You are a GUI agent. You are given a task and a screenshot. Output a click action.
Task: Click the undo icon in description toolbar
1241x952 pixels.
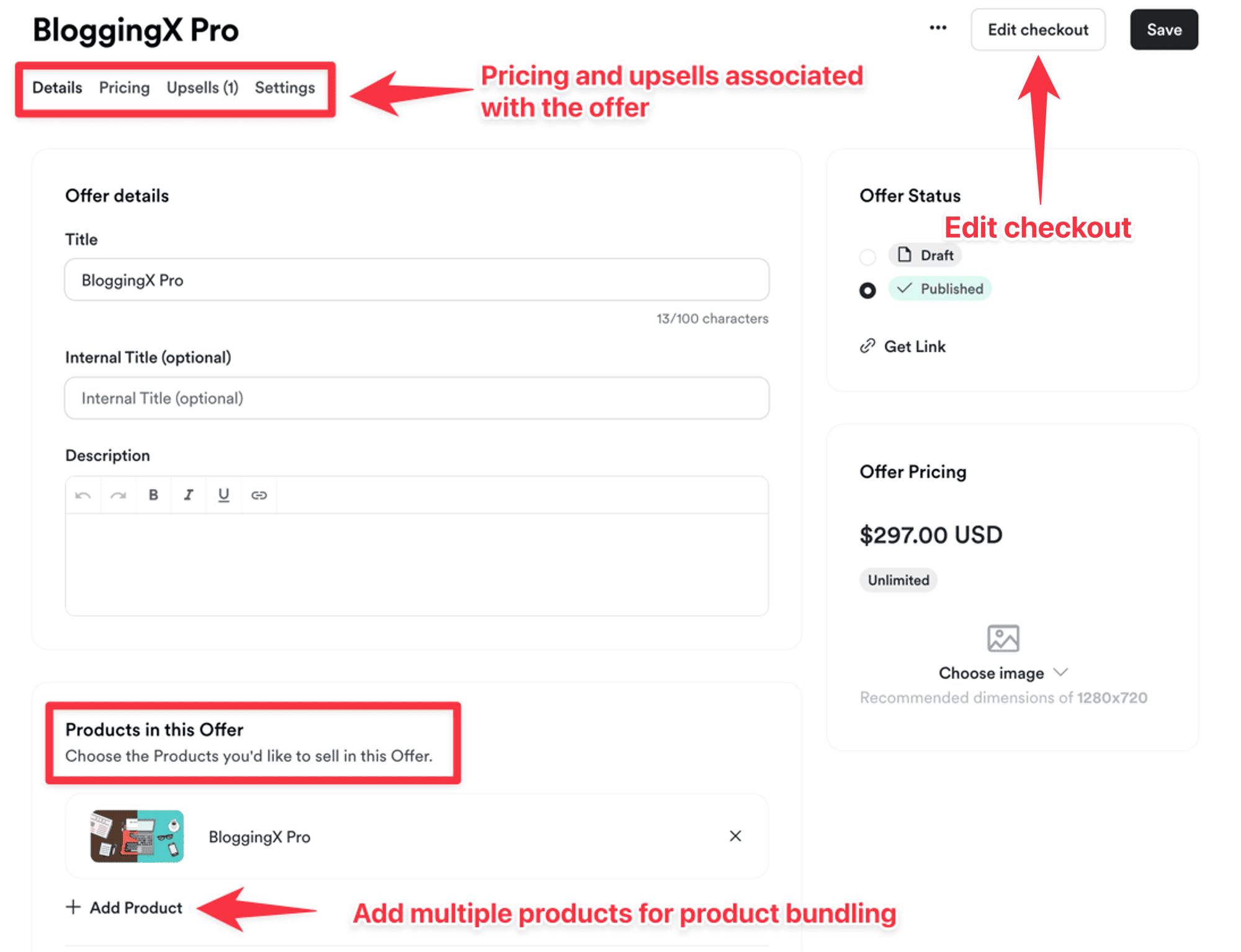(83, 495)
